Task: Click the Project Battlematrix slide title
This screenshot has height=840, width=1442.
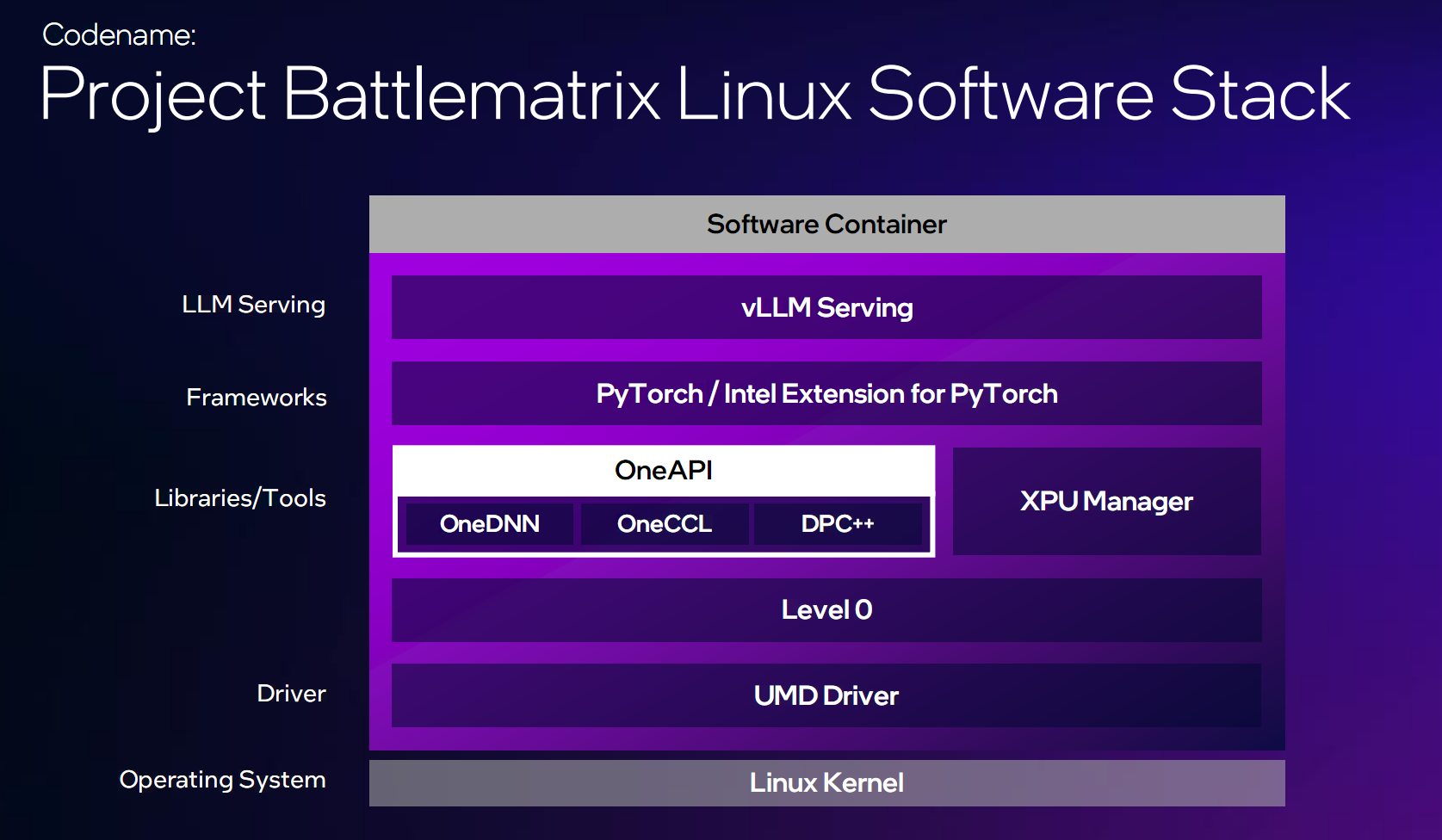Action: (694, 95)
